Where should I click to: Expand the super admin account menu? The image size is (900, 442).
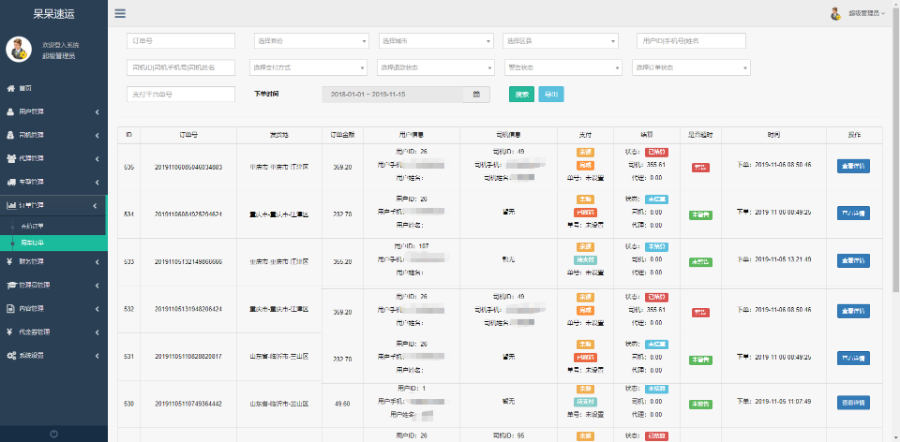858,14
